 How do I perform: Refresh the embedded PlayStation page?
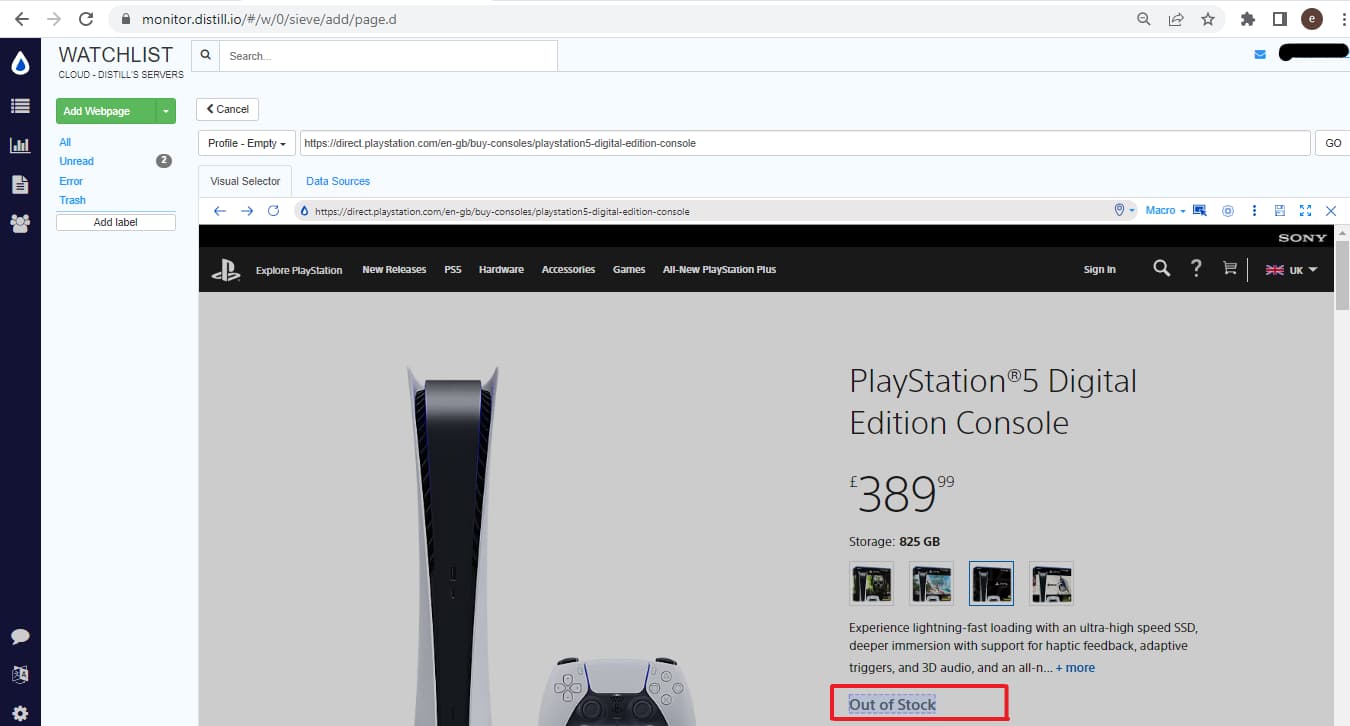tap(273, 211)
